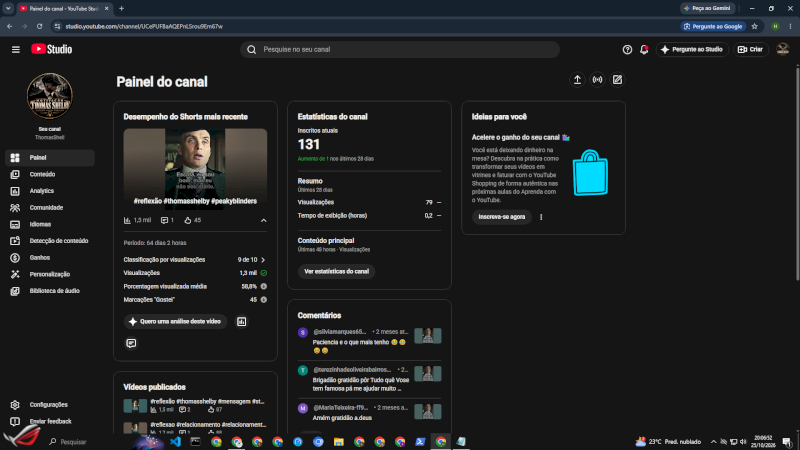Image resolution: width=800 pixels, height=450 pixels.
Task: Expand Classificação por visualizações arrow
Action: (x=263, y=260)
